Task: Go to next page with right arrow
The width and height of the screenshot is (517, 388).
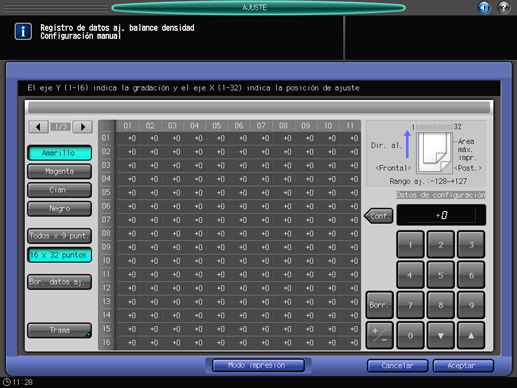Action: (83, 127)
